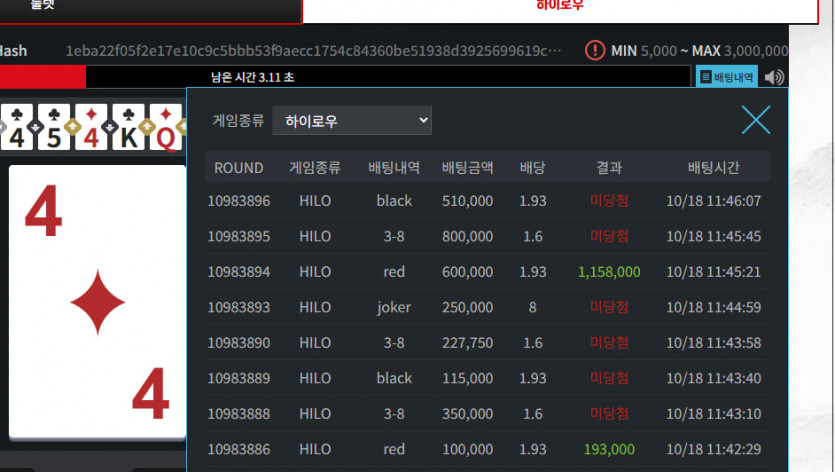Click the remaining time progress bar
The height and width of the screenshot is (472, 835).
coord(346,77)
